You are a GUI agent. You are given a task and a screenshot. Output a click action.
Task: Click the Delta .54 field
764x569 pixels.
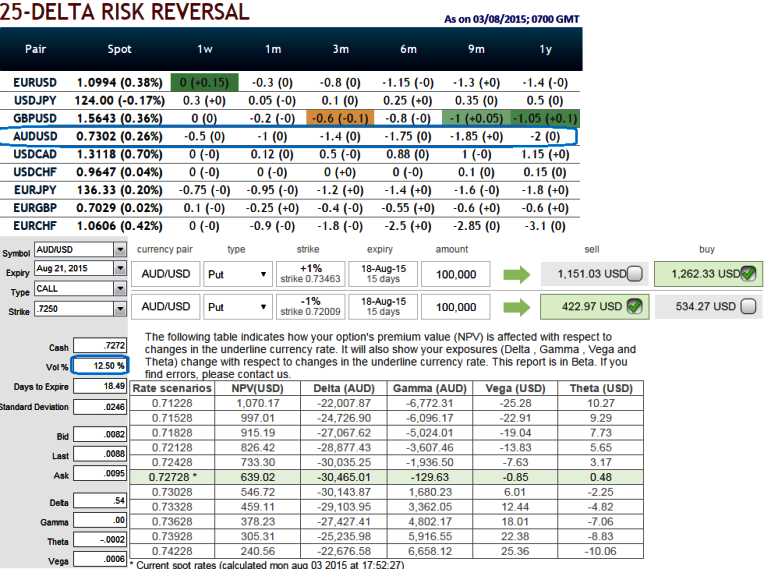click(100, 500)
